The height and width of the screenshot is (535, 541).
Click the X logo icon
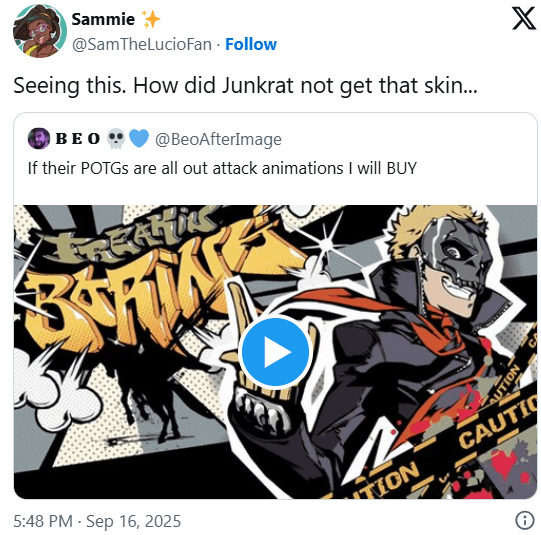coord(524,19)
